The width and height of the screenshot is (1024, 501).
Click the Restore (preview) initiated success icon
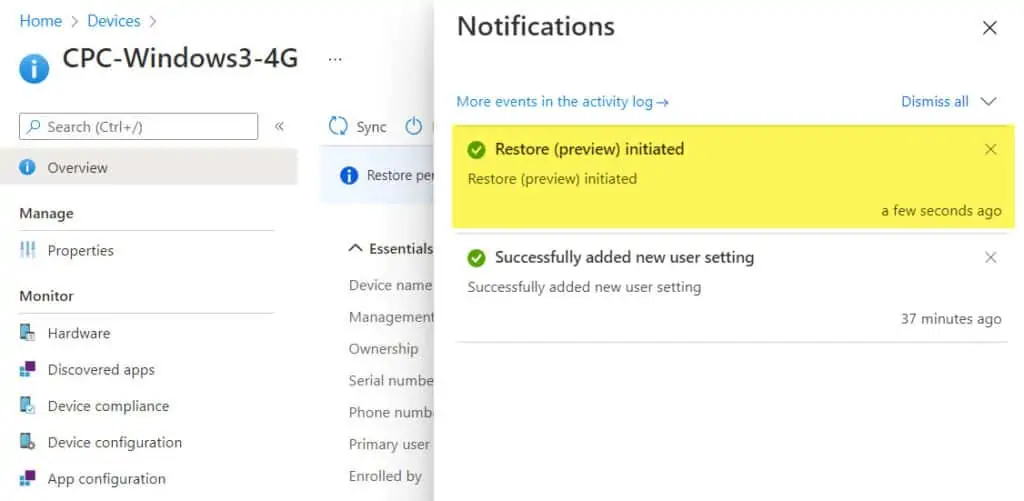click(x=477, y=150)
